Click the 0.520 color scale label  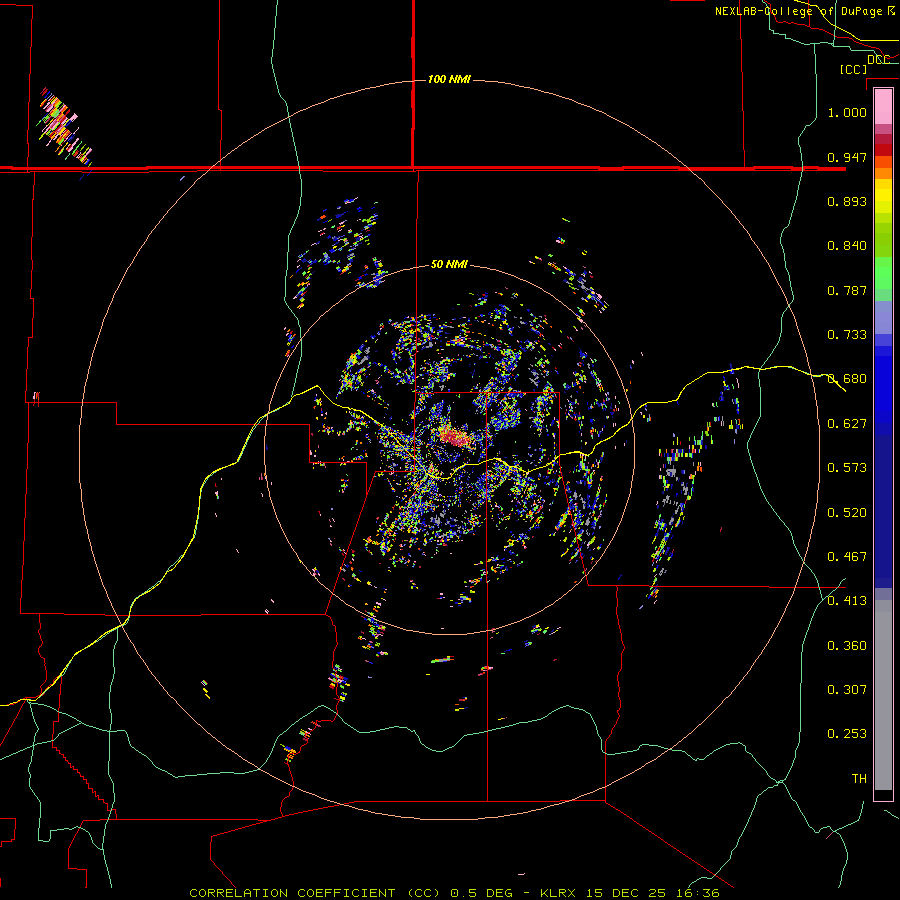847,513
